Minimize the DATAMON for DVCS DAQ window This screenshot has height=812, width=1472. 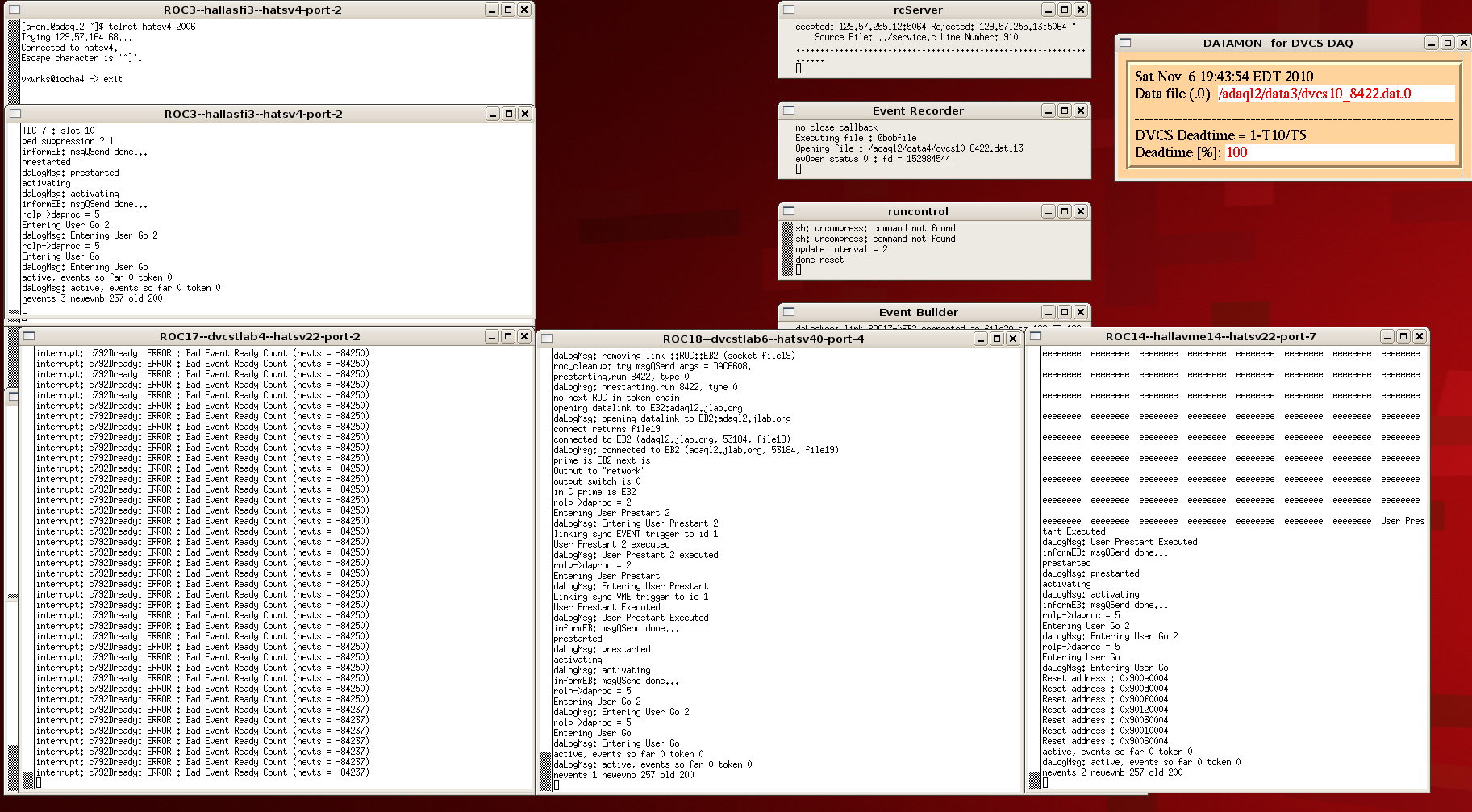(x=1432, y=43)
